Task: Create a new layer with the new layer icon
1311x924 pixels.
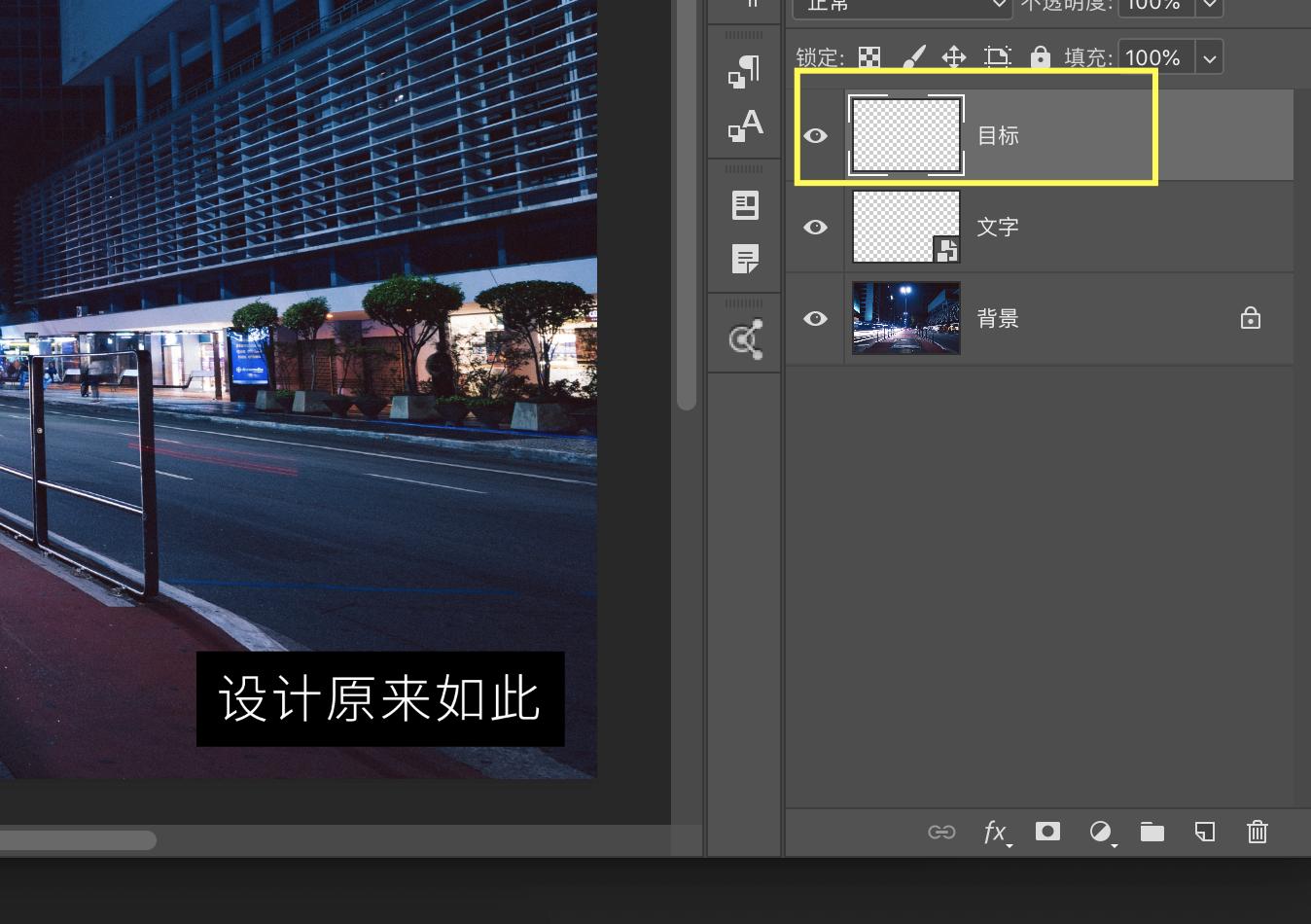Action: [x=1205, y=832]
